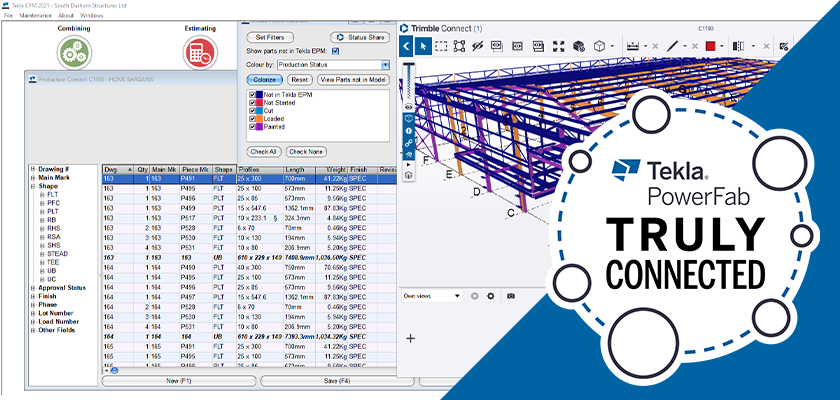Uncheck the Painted status checkbox
The height and width of the screenshot is (400, 840).
[x=253, y=127]
